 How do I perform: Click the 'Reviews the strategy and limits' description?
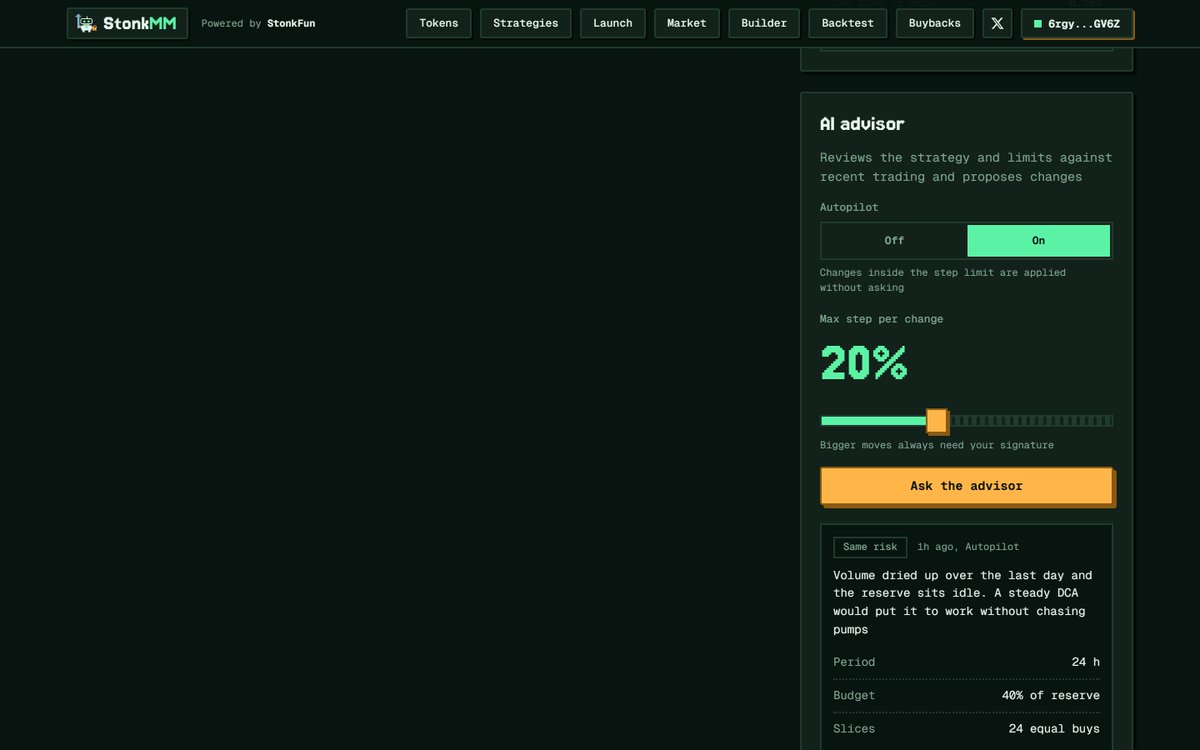(966, 167)
